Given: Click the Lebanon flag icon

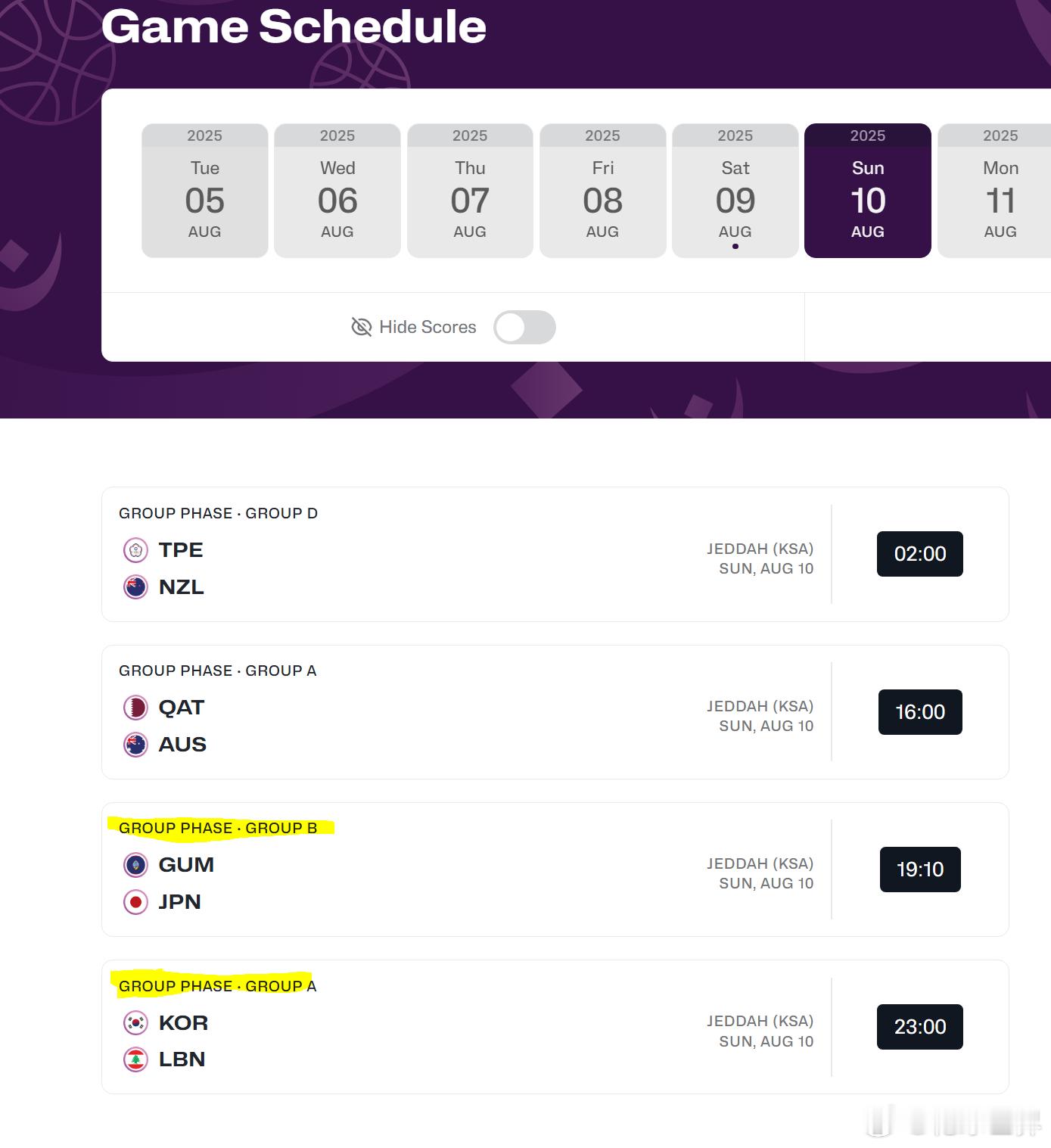Looking at the screenshot, I should click(135, 1059).
